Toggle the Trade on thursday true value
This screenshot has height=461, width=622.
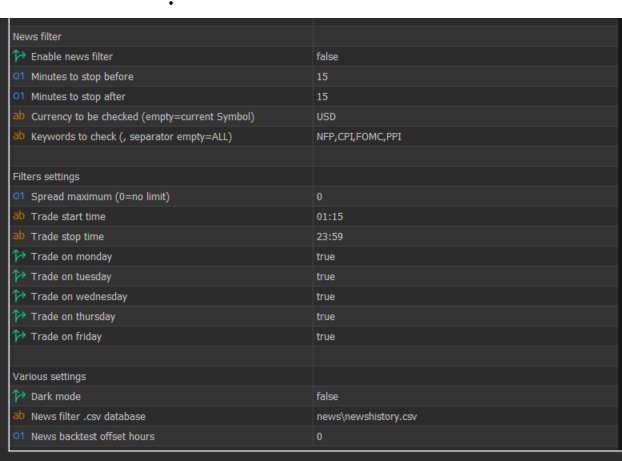pos(326,317)
